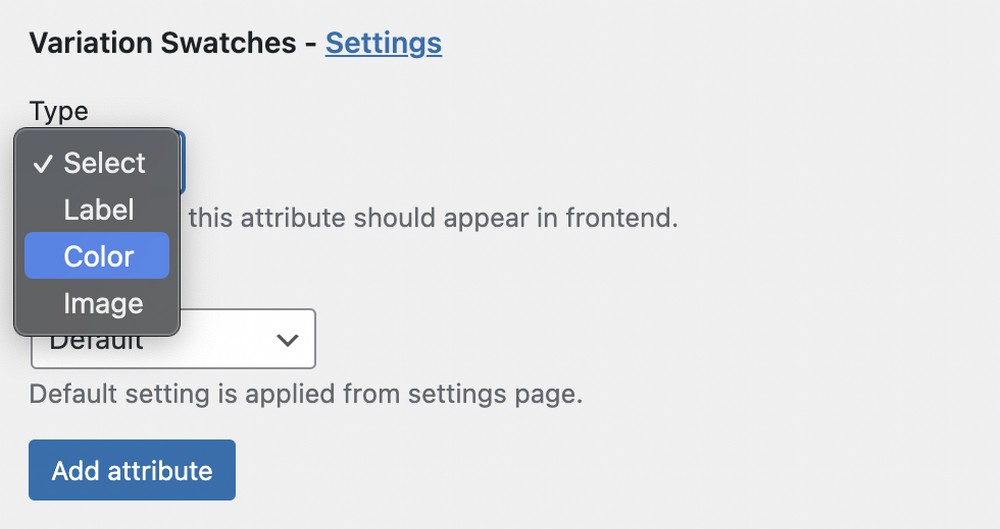The height and width of the screenshot is (529, 1000).
Task: Click the Type field label
Action: (59, 112)
